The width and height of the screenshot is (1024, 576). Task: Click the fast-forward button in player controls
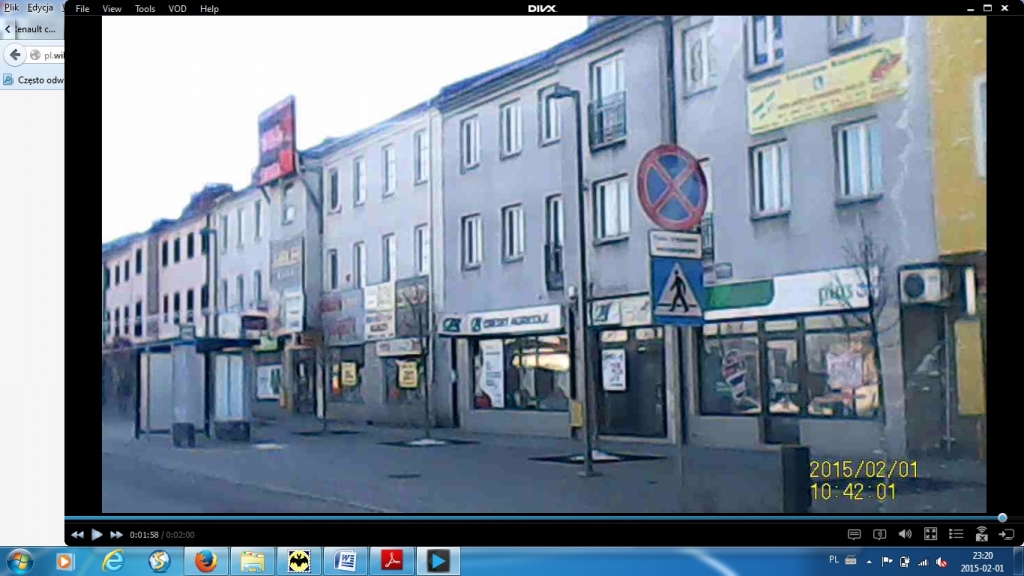click(x=117, y=535)
